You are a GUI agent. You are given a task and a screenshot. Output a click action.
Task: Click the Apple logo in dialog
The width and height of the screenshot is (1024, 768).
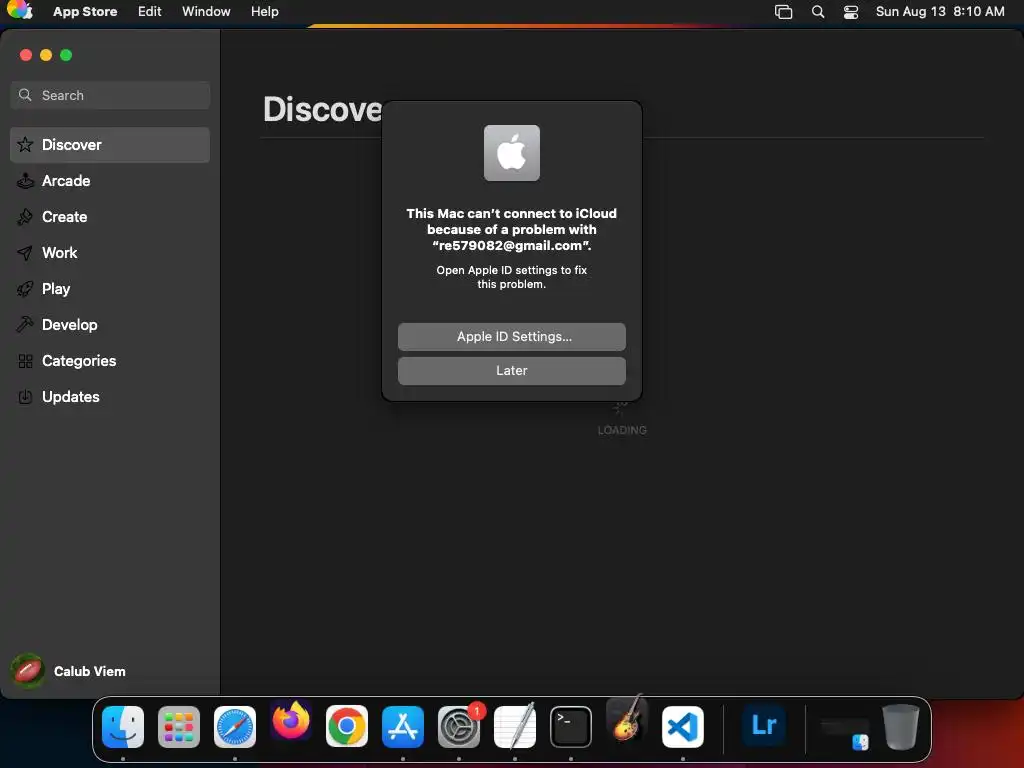click(x=512, y=153)
